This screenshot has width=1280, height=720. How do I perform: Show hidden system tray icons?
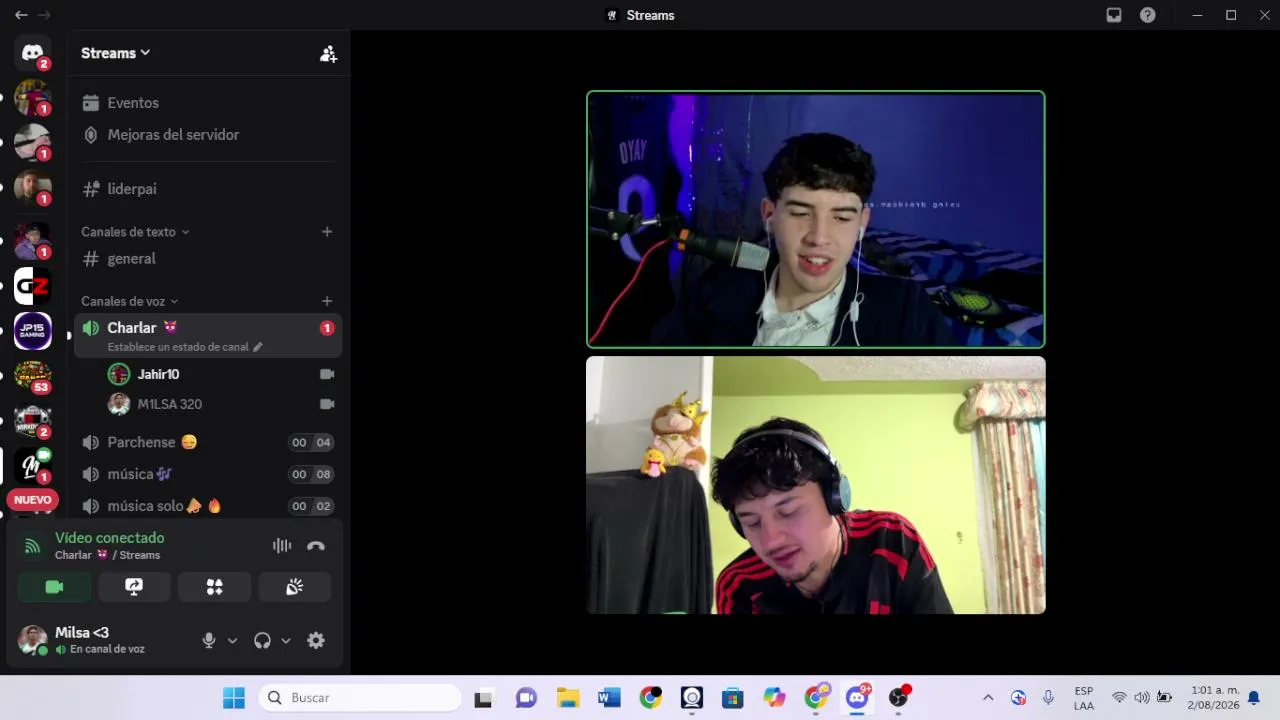[x=988, y=698]
